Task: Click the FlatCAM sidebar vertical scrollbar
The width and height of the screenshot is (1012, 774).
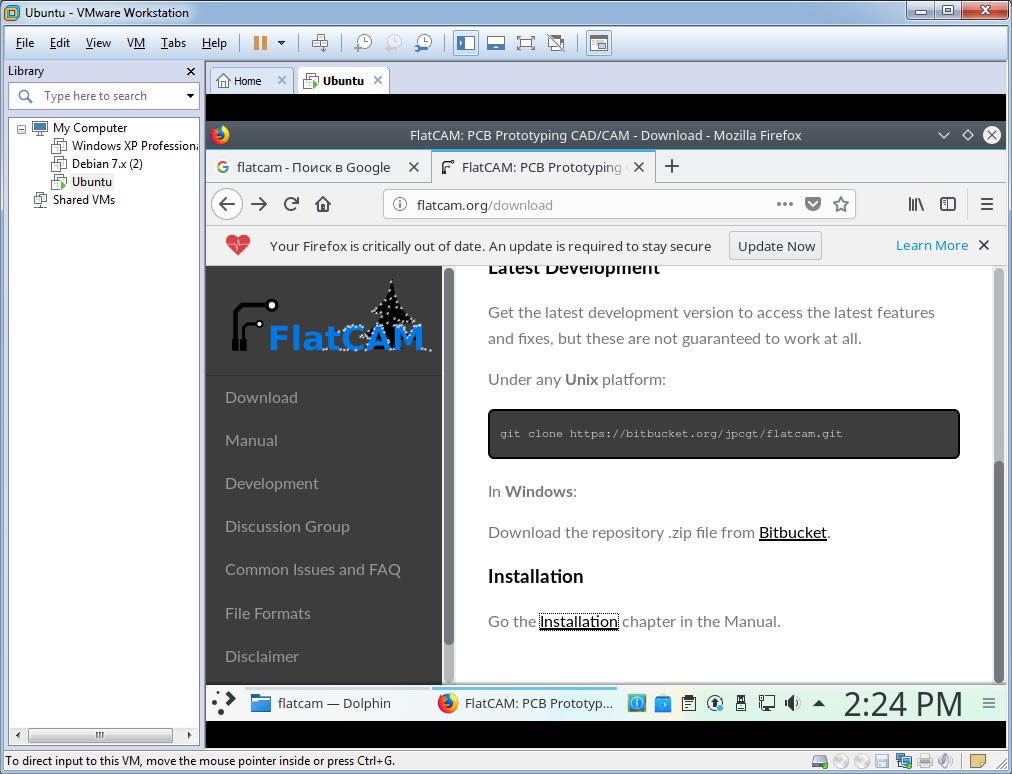Action: click(449, 457)
